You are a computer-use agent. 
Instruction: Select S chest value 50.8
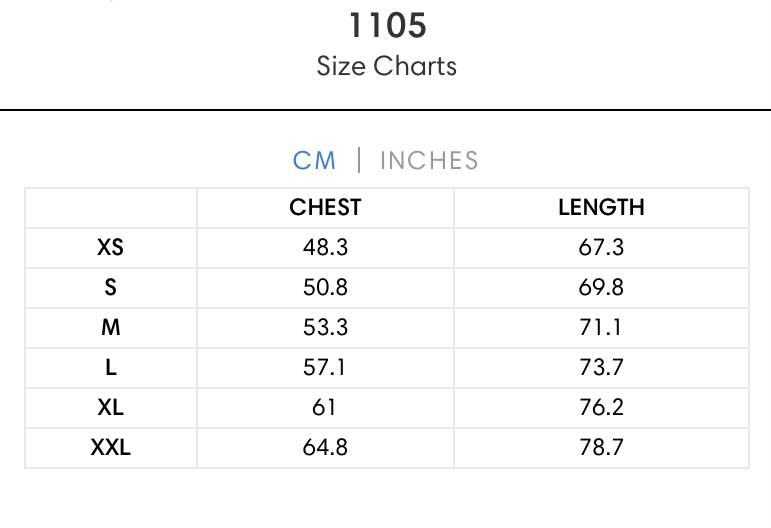[x=325, y=287]
